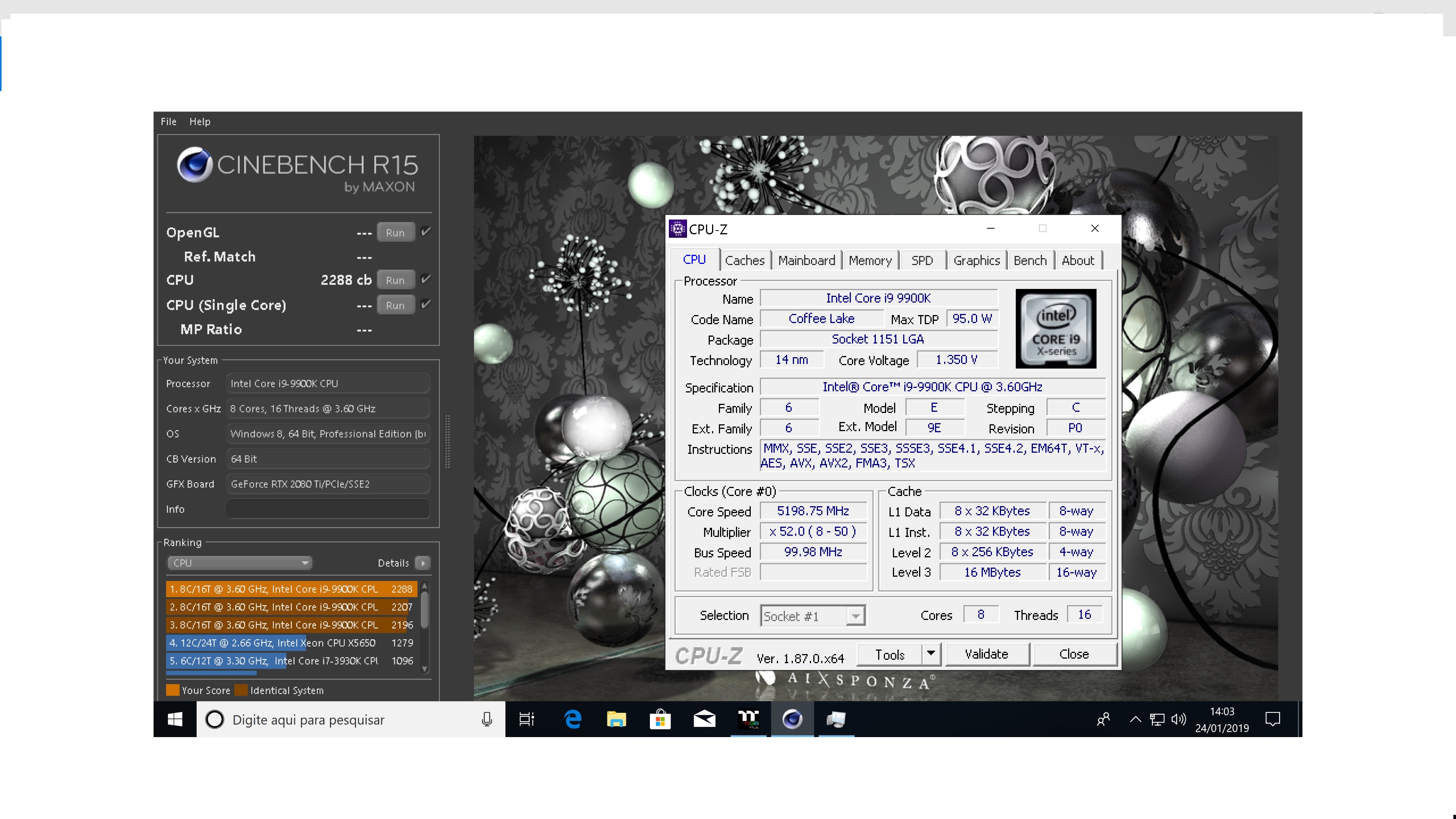The height and width of the screenshot is (819, 1456).
Task: Launch Microsoft Edge from the taskbar
Action: (573, 719)
